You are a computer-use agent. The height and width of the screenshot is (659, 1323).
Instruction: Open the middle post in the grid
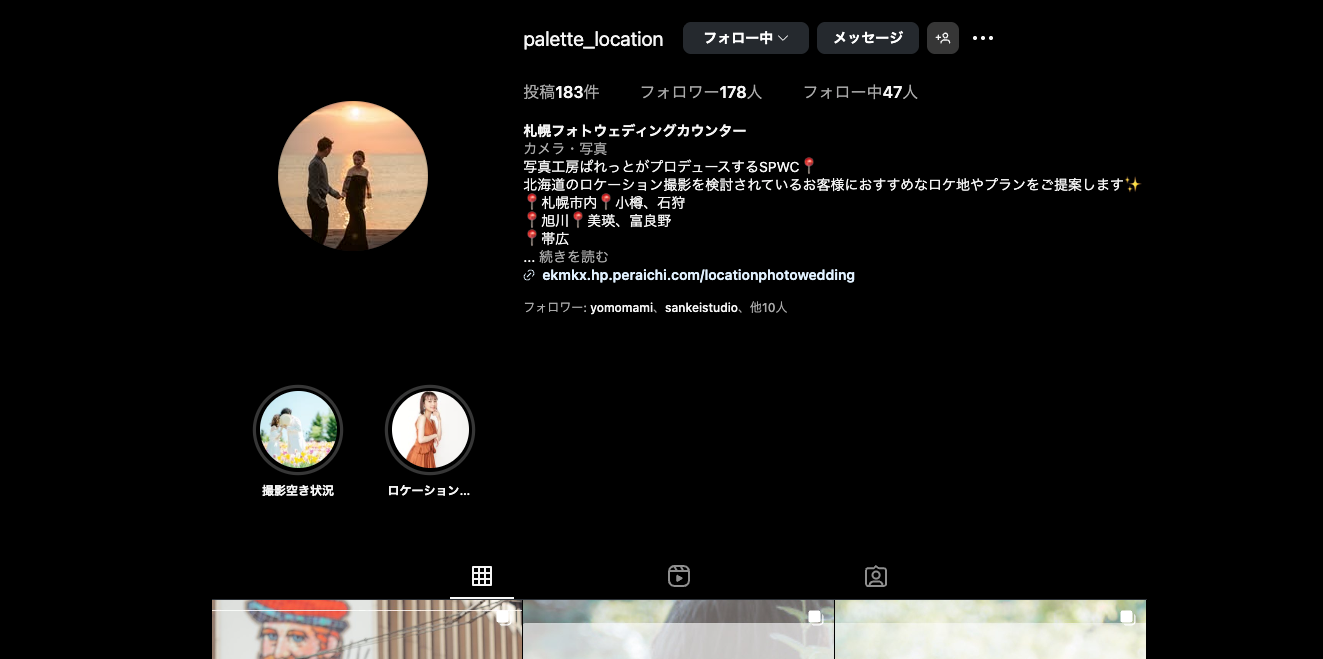coord(678,630)
